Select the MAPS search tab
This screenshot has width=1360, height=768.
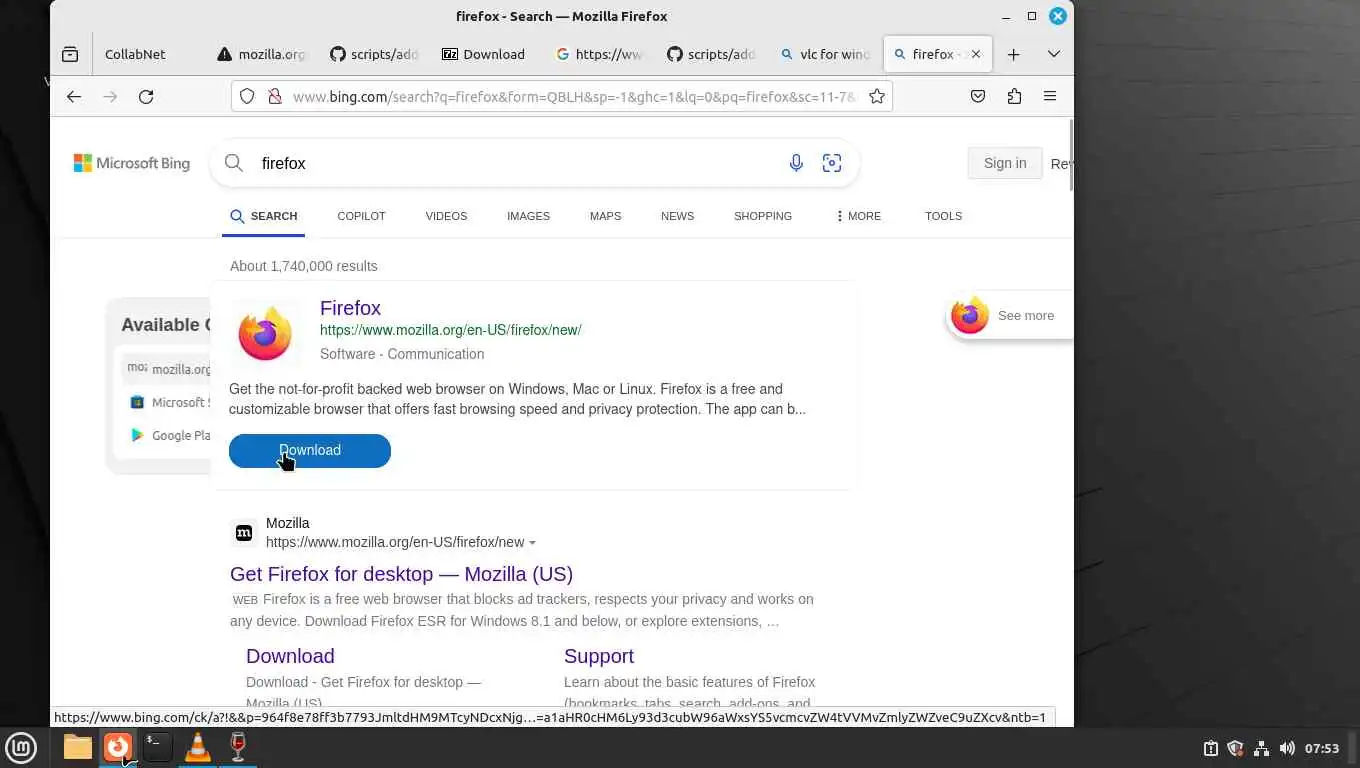coord(605,216)
